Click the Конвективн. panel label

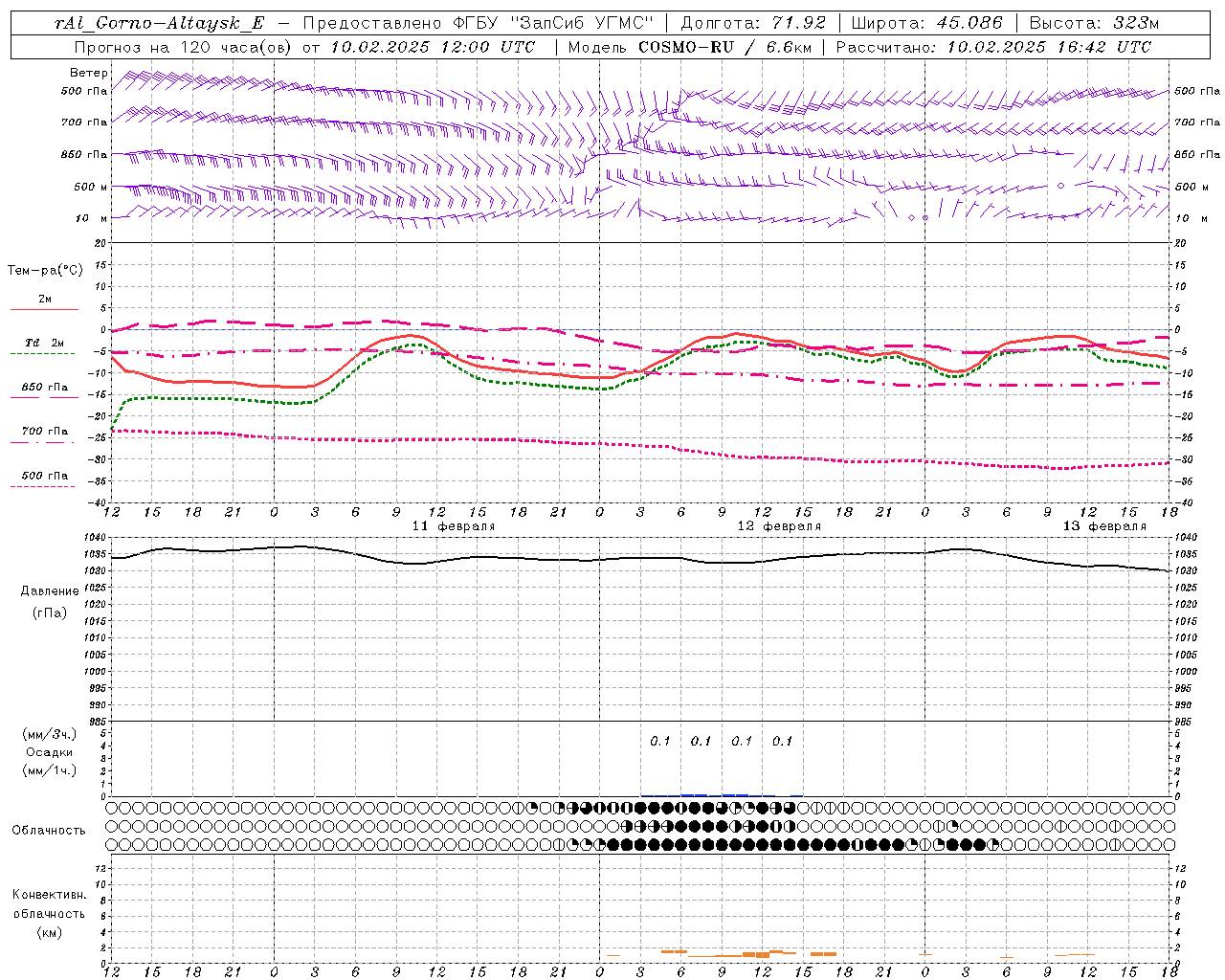[x=49, y=895]
